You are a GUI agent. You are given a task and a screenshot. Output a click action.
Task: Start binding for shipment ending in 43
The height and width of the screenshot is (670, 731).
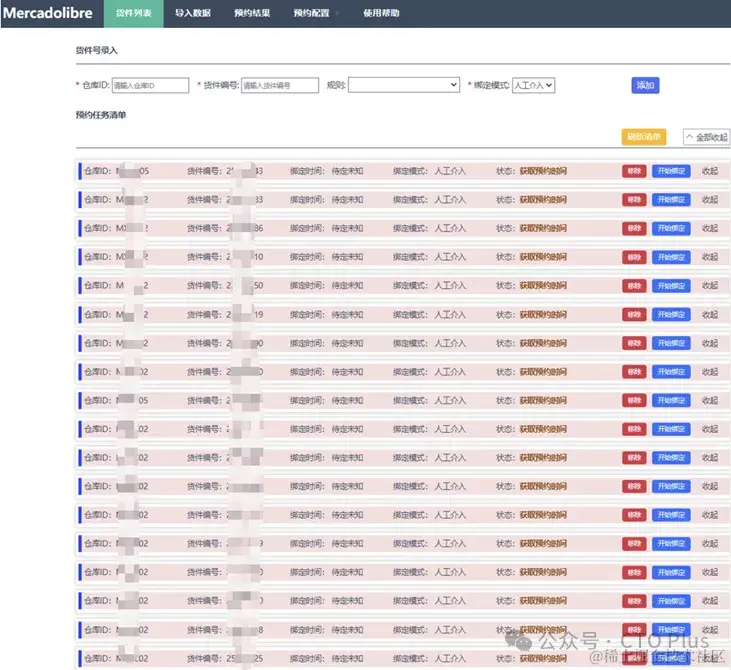[671, 171]
